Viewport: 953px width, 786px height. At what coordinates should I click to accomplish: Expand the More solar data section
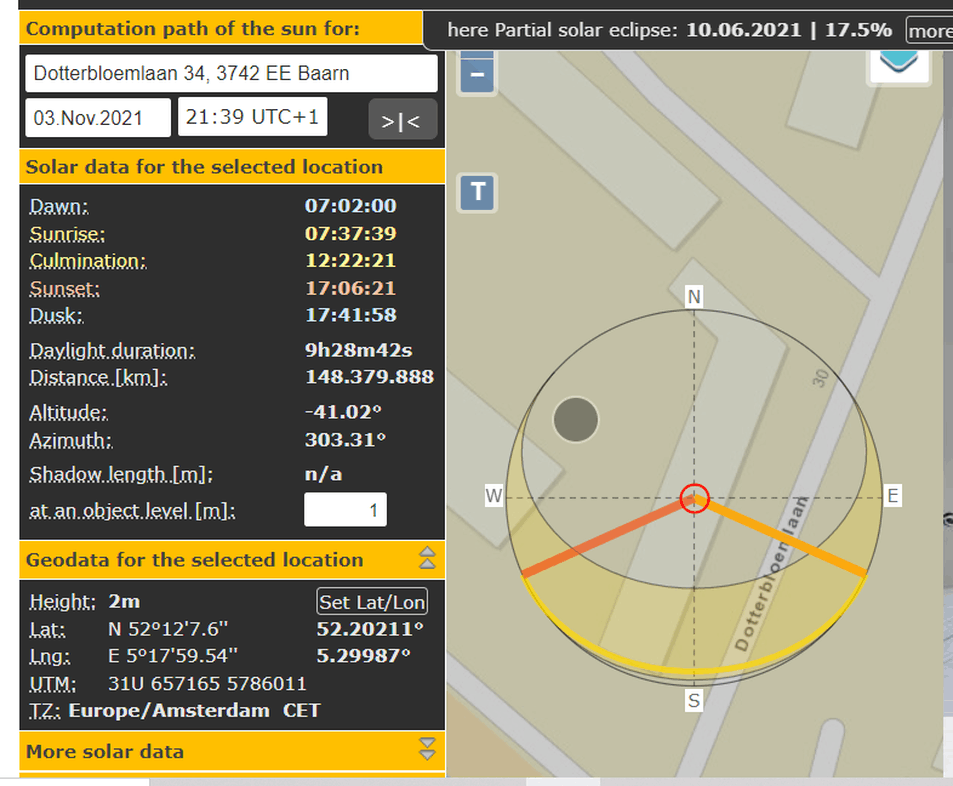427,749
